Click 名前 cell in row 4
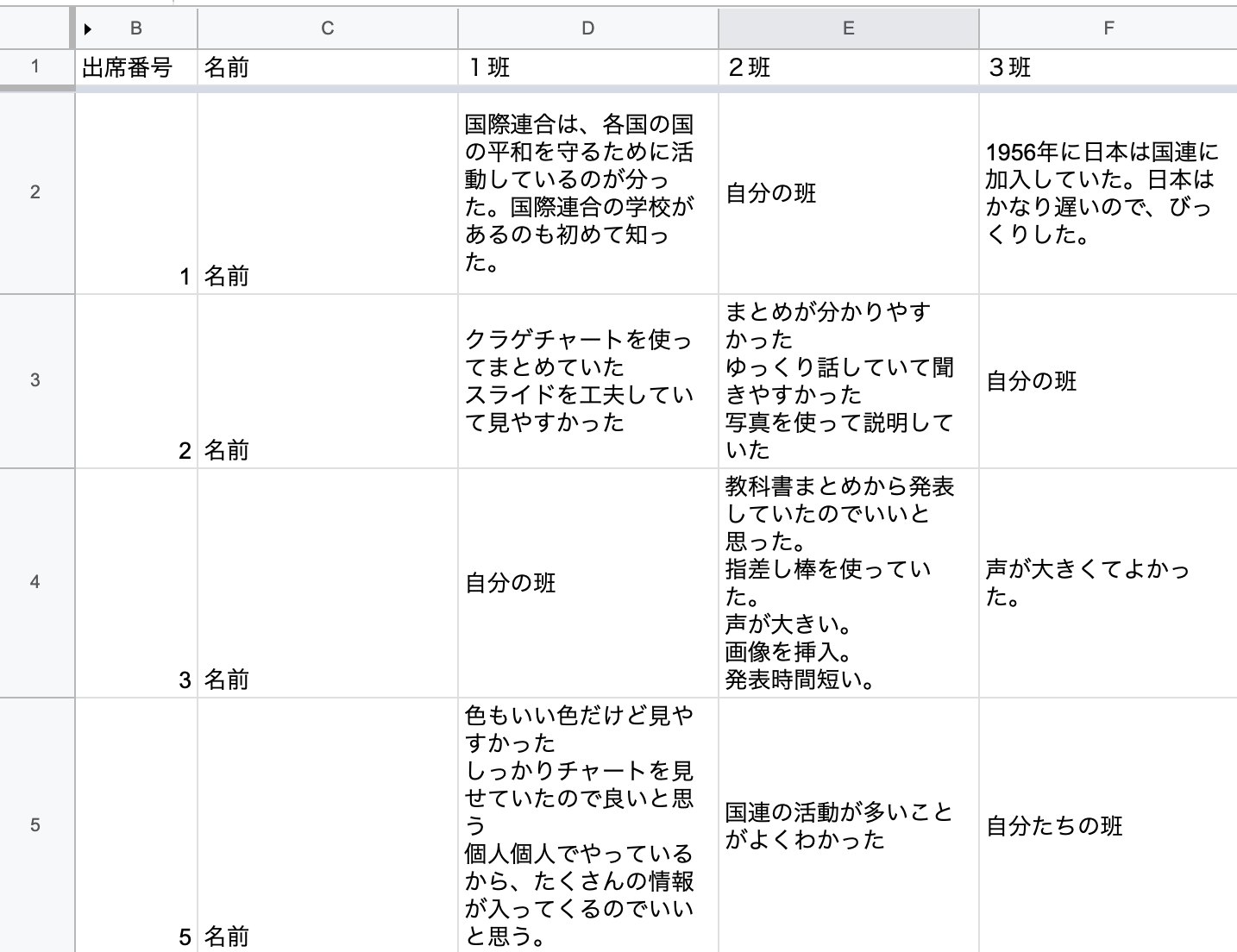This screenshot has height=952, width=1237. [x=328, y=582]
